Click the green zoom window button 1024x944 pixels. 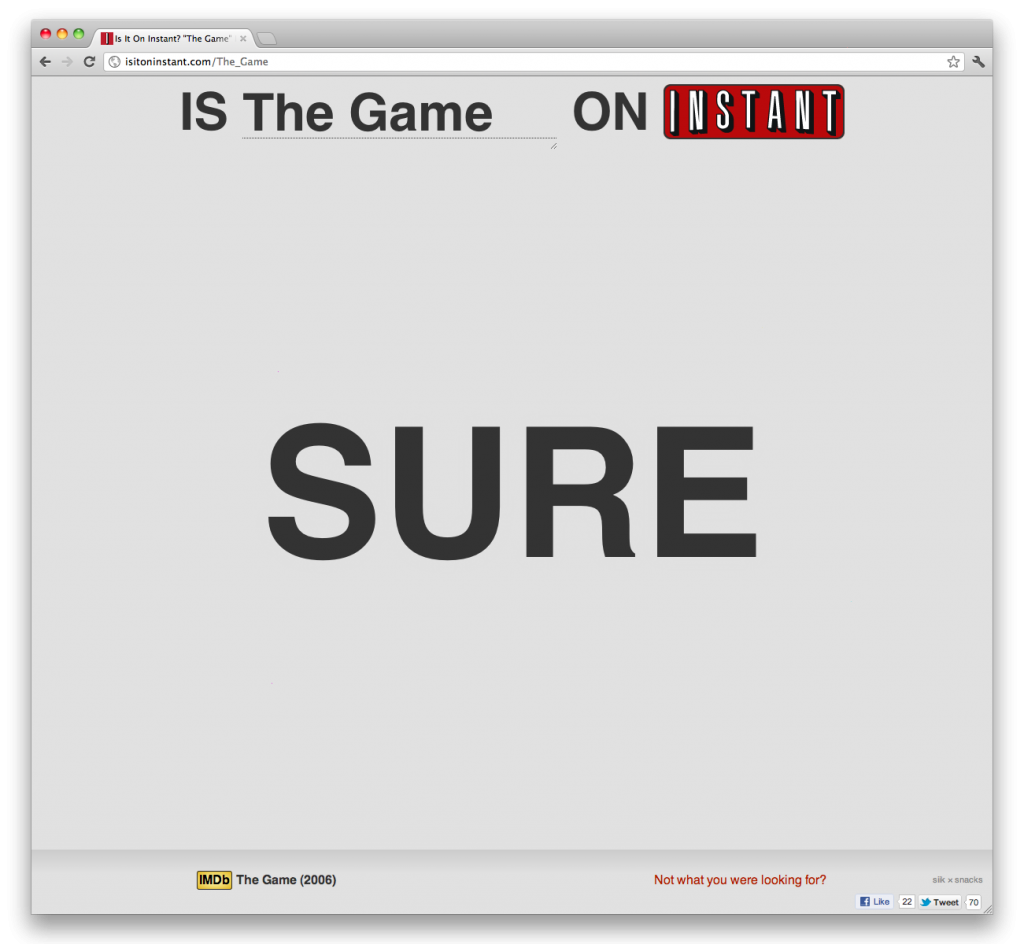click(x=79, y=34)
